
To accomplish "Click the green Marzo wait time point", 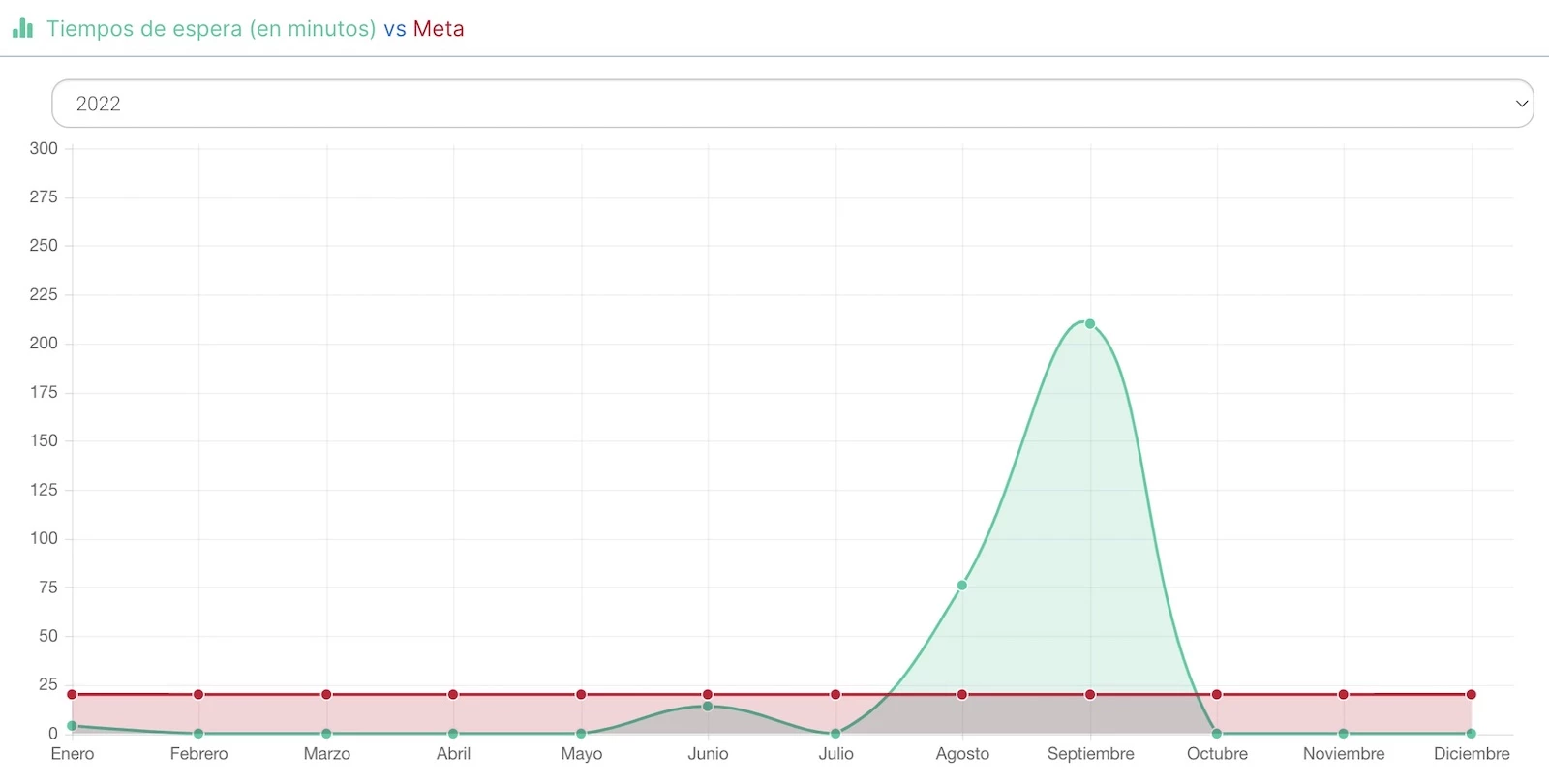I will pyautogui.click(x=326, y=734).
